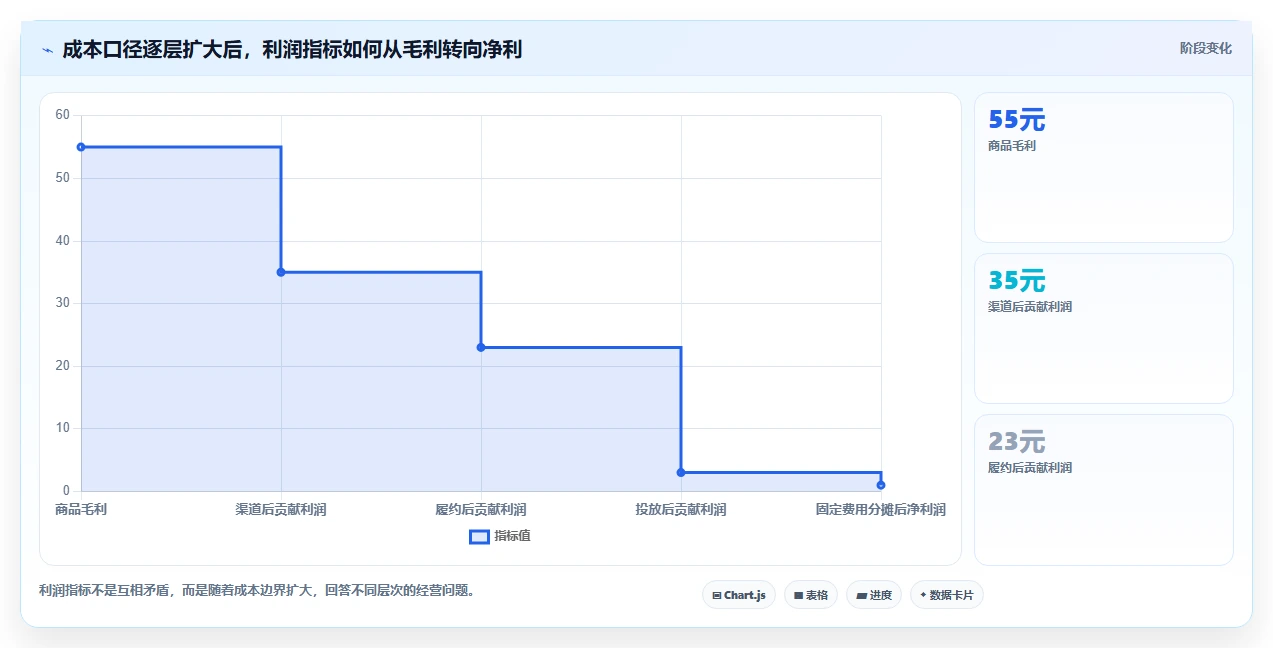
Task: Click the 阶段变化 label in header
Action: [1206, 48]
